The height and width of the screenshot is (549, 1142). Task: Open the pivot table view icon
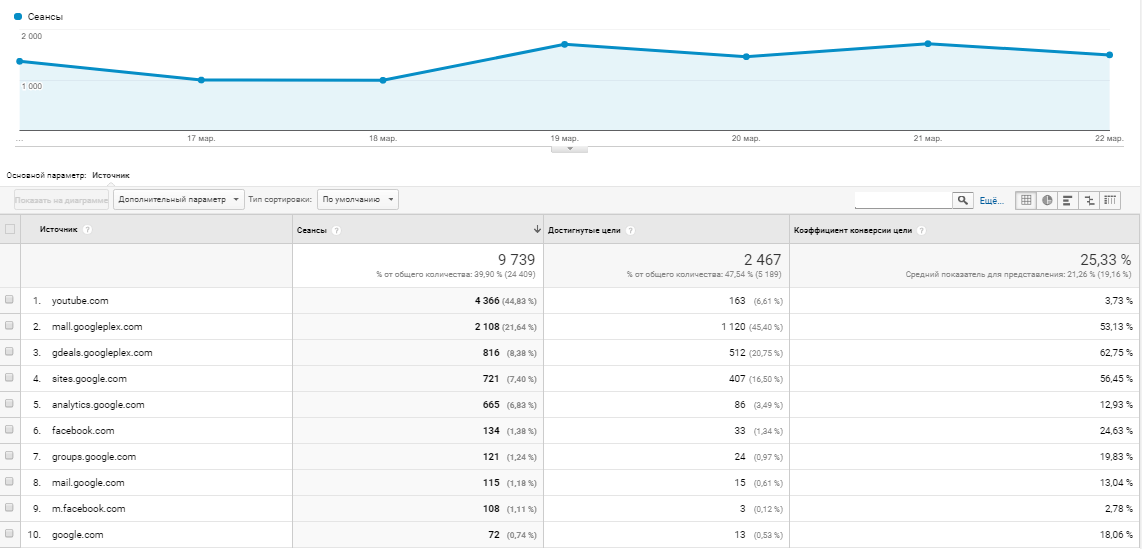click(x=1110, y=200)
